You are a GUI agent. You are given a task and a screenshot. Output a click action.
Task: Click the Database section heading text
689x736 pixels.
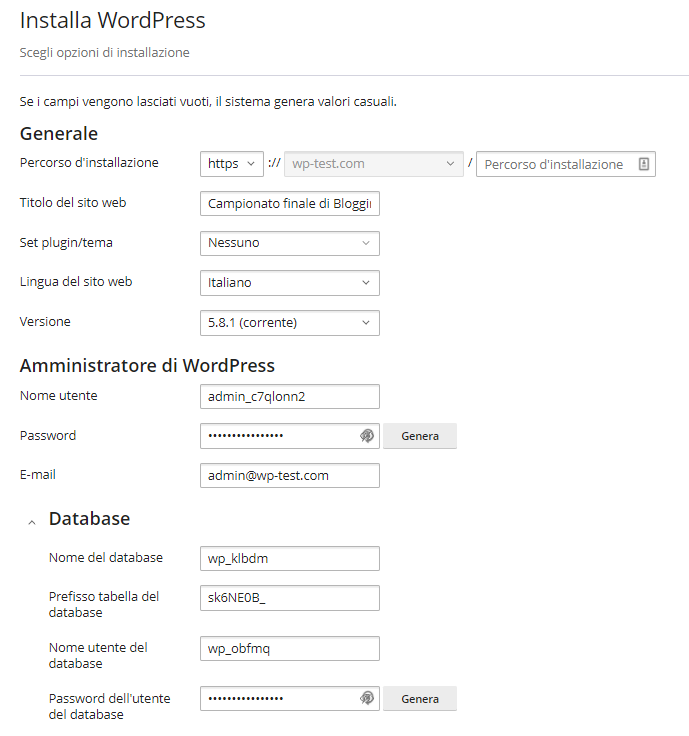click(x=89, y=519)
